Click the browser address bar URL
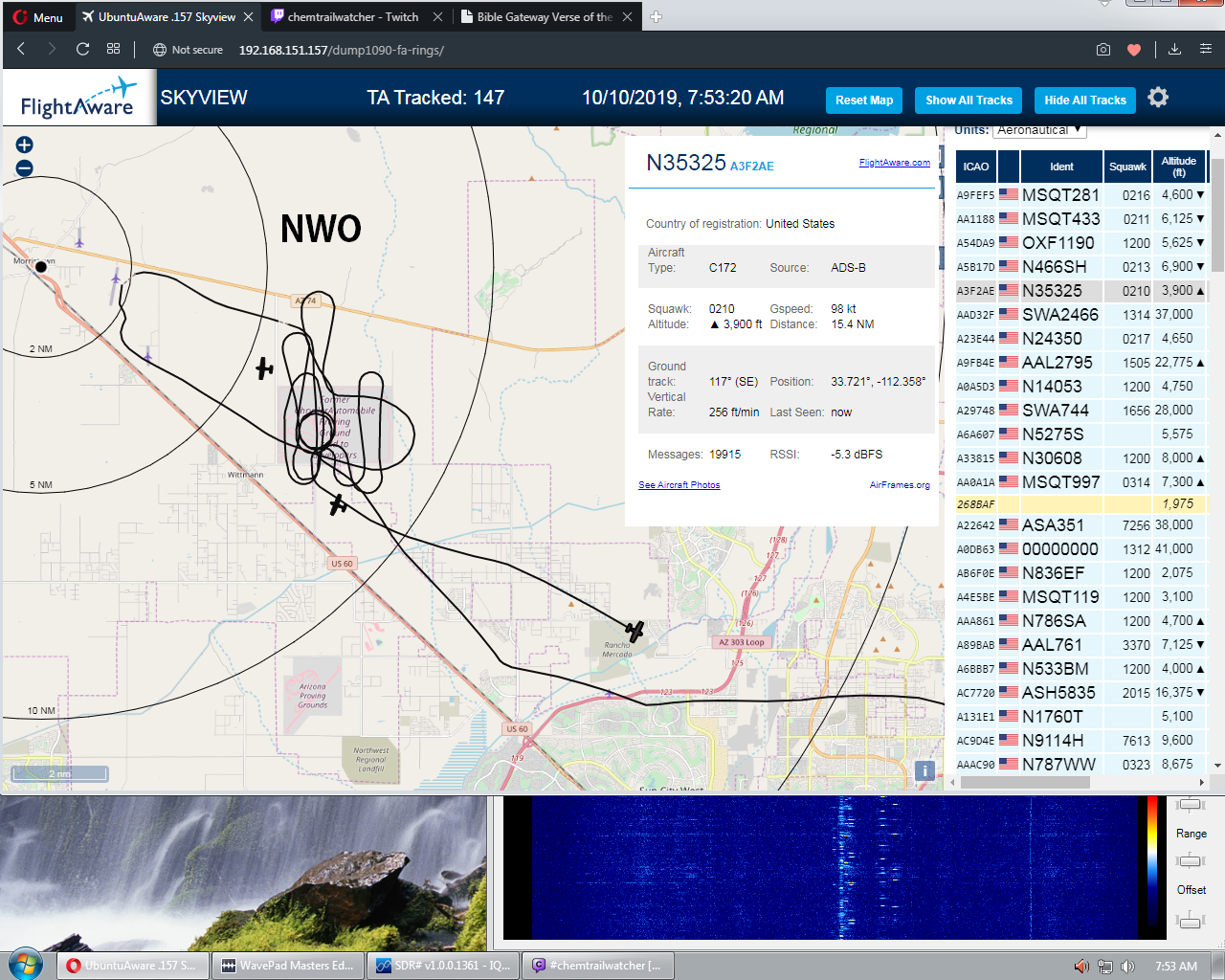Image resolution: width=1225 pixels, height=980 pixels. [x=341, y=50]
